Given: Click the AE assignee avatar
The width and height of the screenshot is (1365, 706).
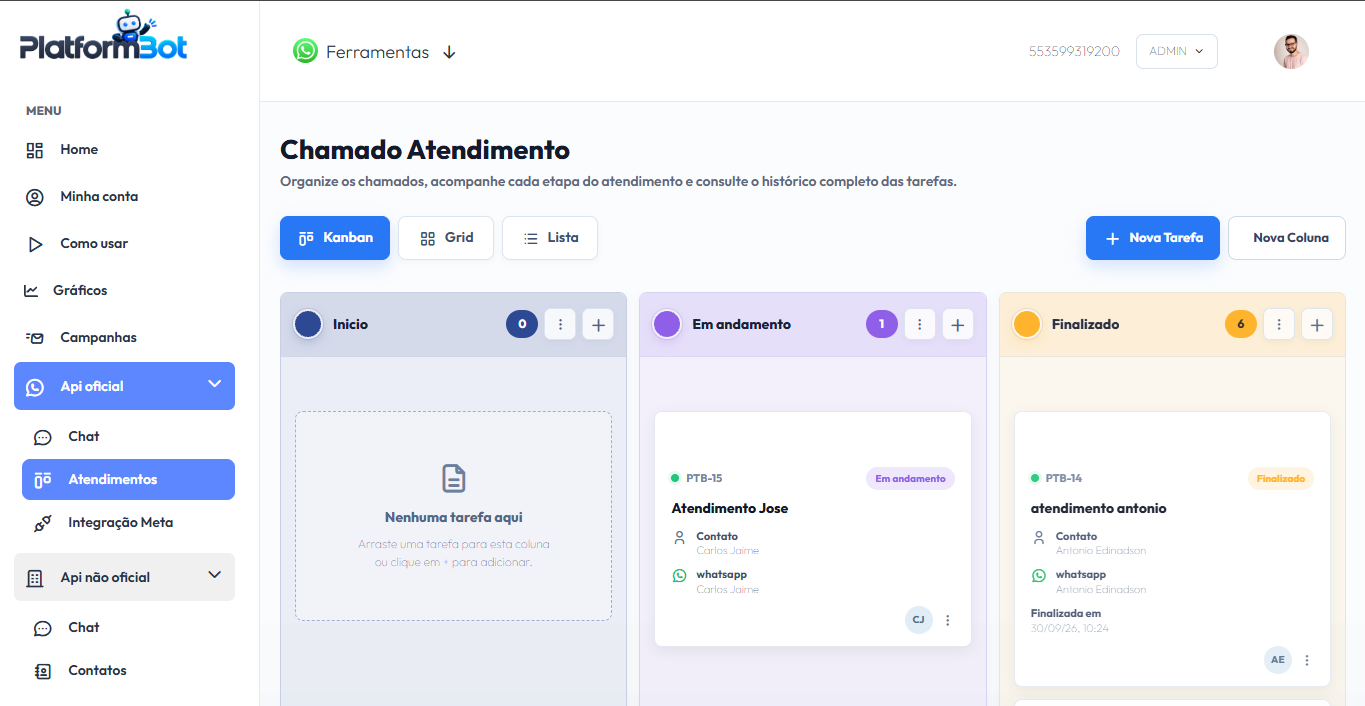Looking at the screenshot, I should pos(1278,660).
